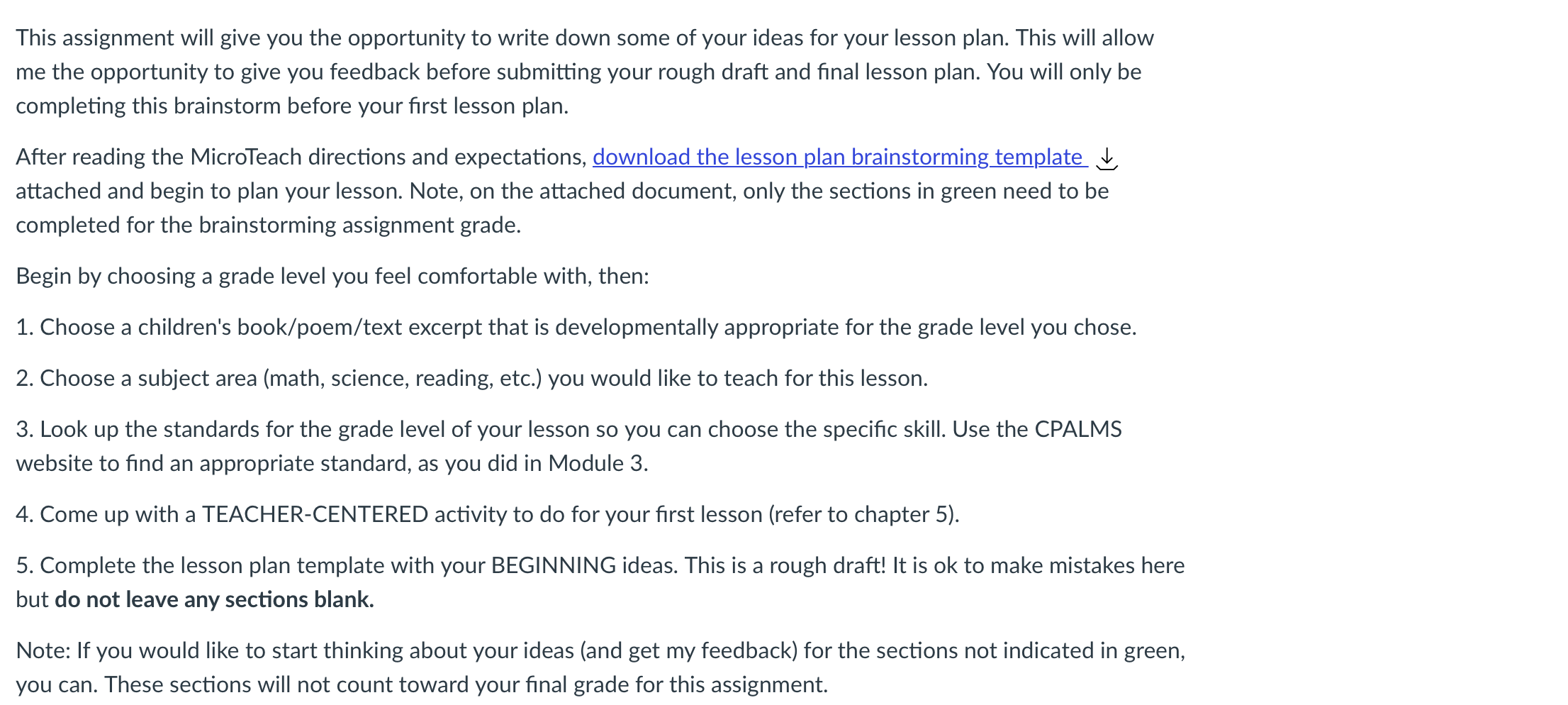Click the phrase 'brainstorming assignment grade'
Viewport: 1568px width, 705px height.
[x=359, y=225]
